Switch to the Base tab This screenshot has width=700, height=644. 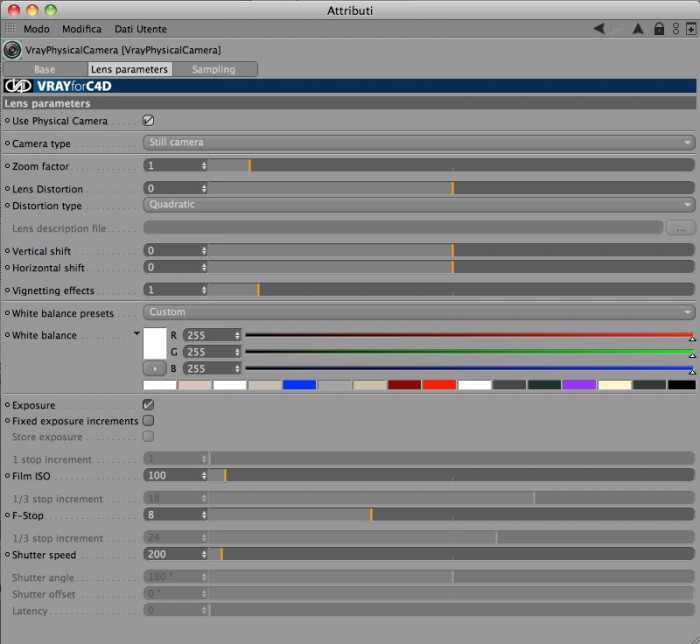[45, 69]
